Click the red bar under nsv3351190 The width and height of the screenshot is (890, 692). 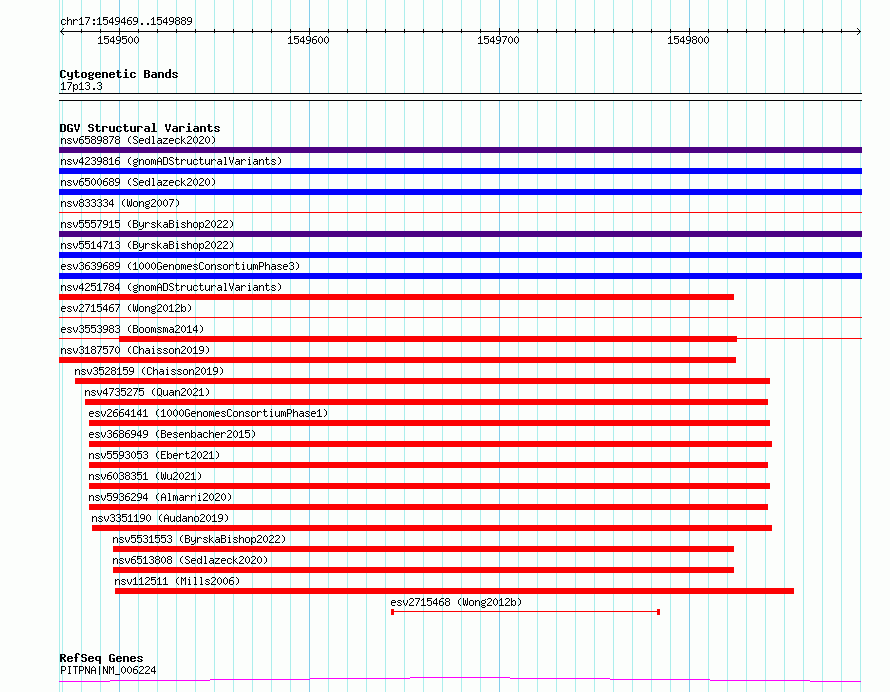432,528
